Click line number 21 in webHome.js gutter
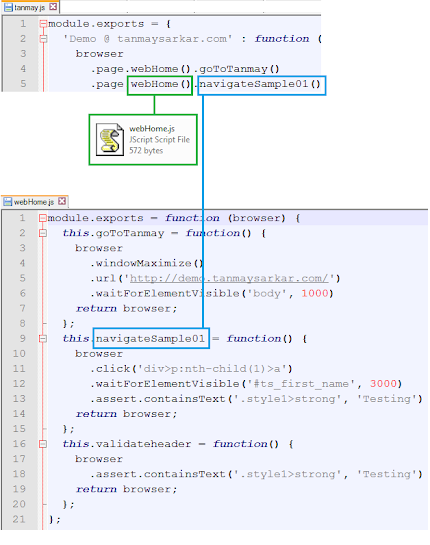Screen dimensions: 430x545 click(19, 519)
